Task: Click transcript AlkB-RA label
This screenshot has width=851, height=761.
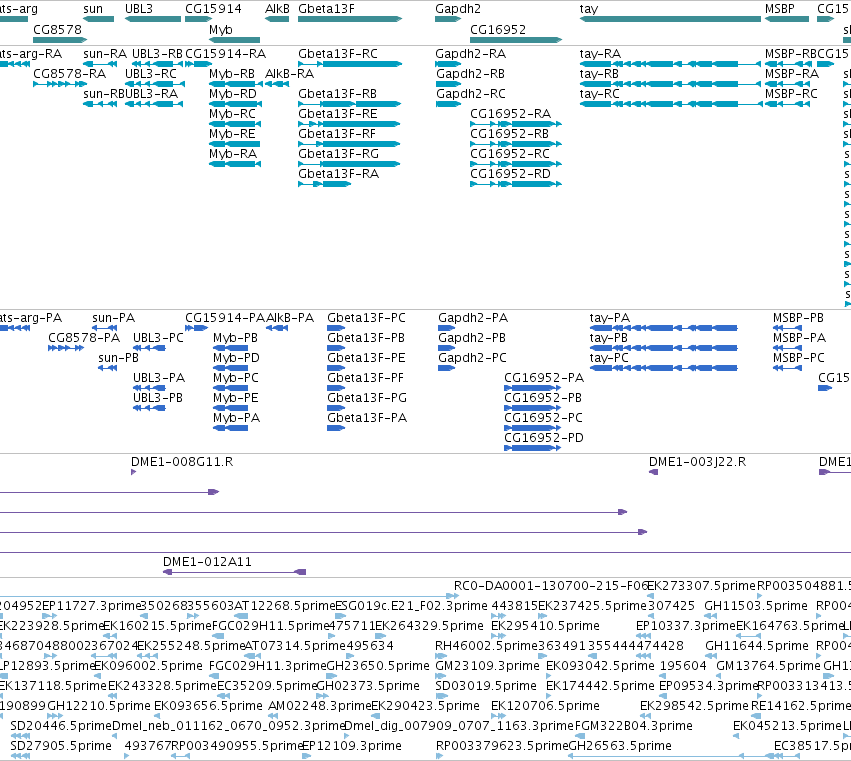Action: [289, 73]
